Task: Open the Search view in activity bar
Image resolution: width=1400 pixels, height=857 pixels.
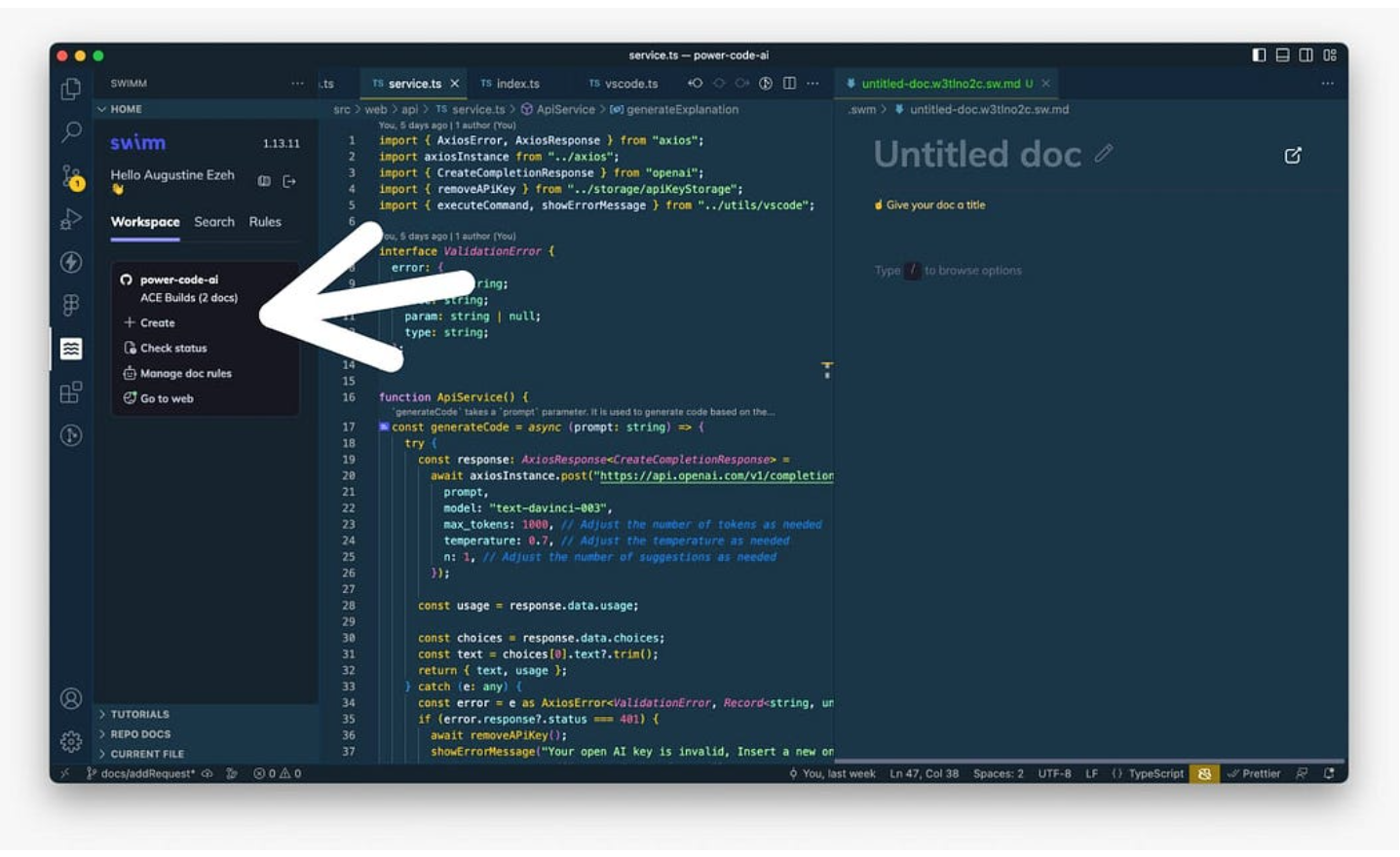Action: coord(71,131)
